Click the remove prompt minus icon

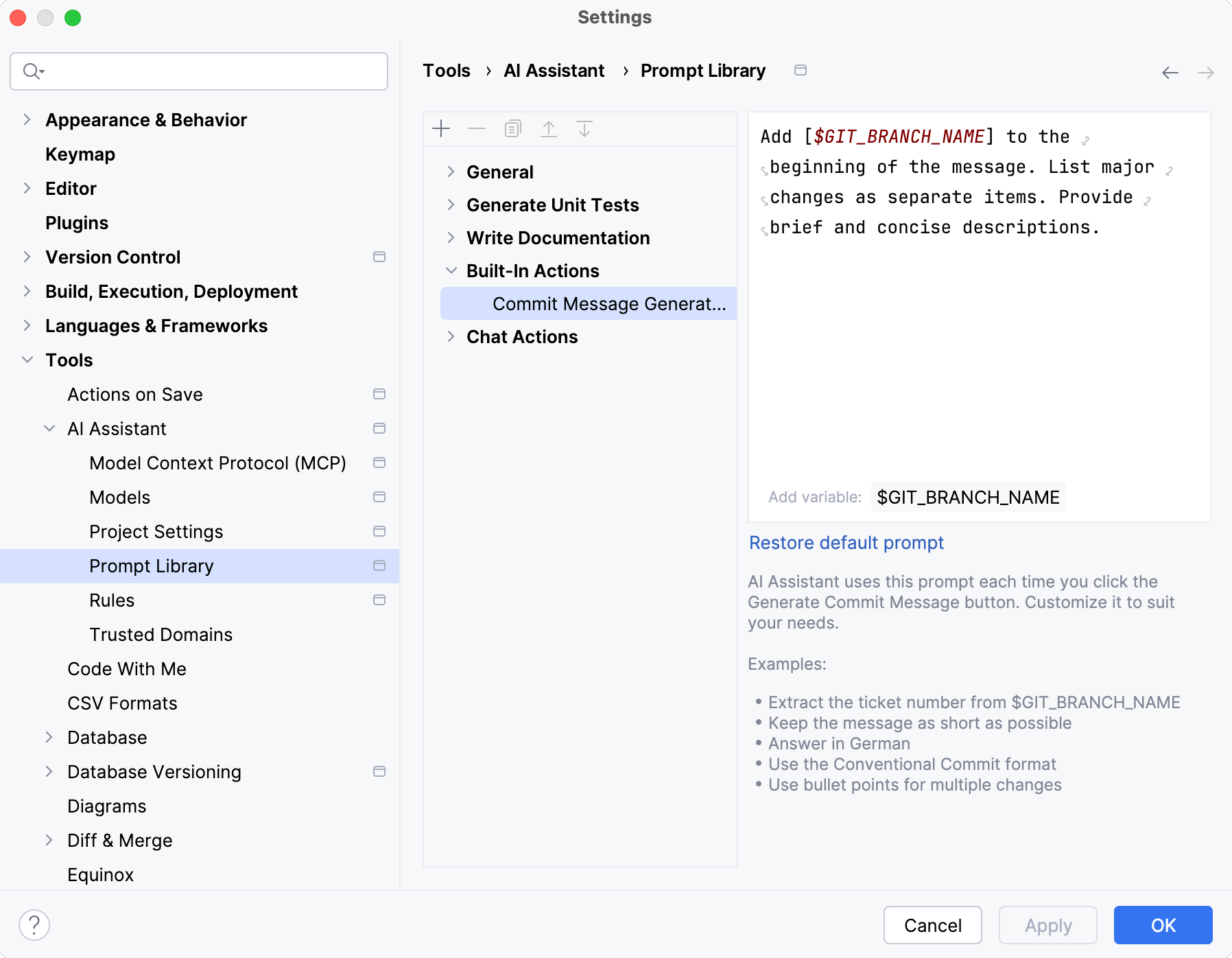click(x=477, y=129)
